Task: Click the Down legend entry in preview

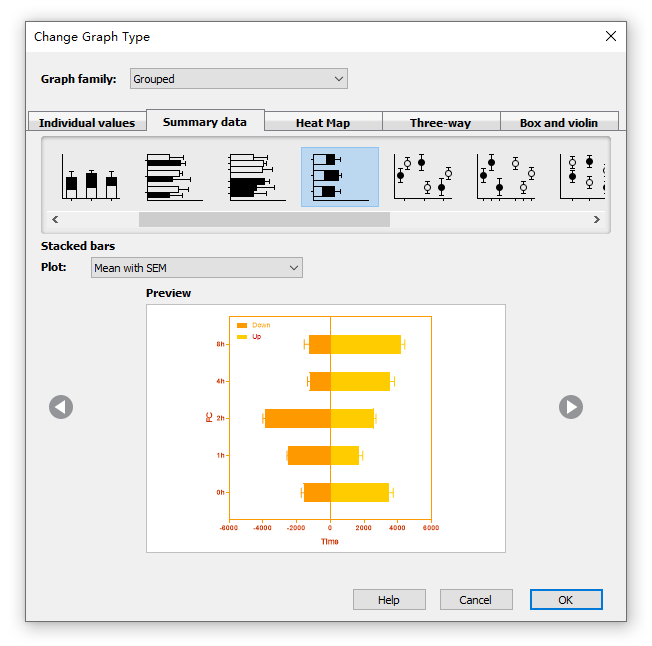Action: coord(254,325)
